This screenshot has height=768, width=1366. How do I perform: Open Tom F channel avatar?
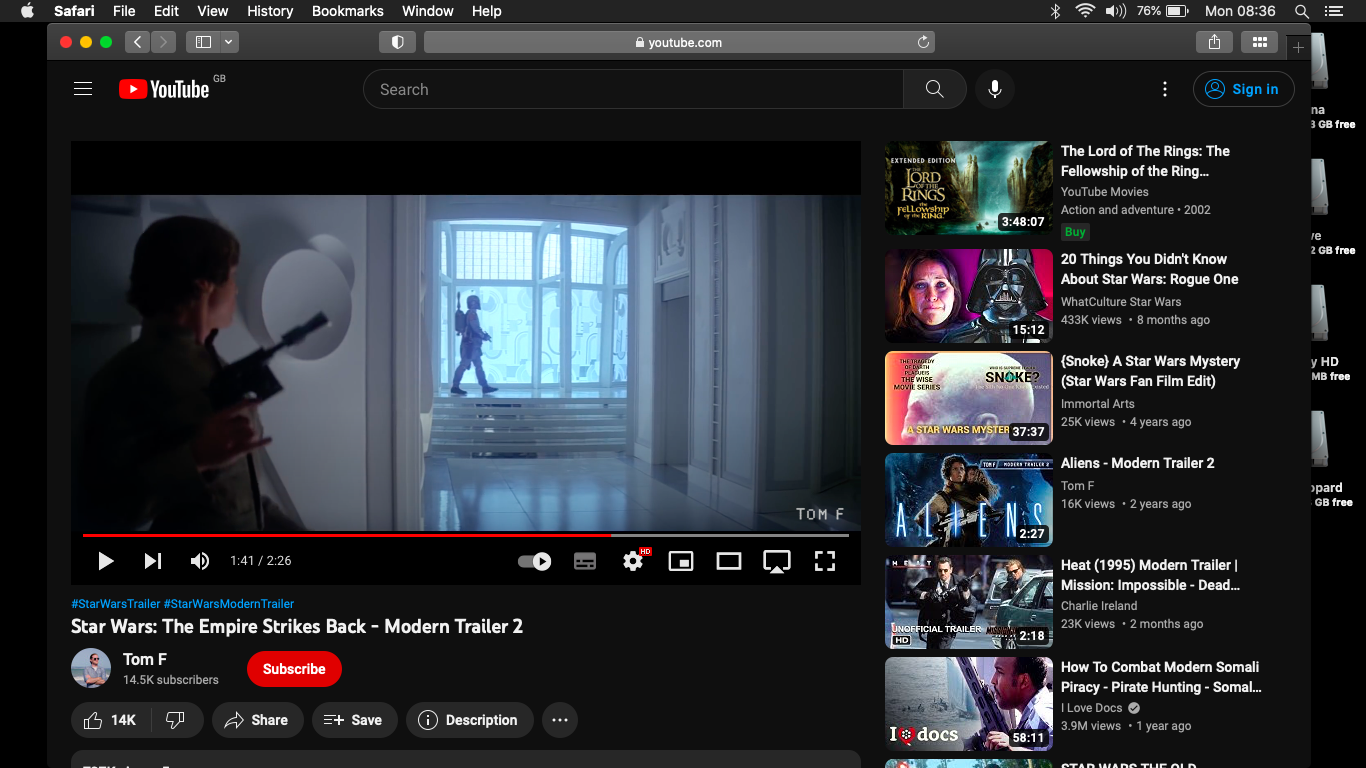(x=91, y=668)
